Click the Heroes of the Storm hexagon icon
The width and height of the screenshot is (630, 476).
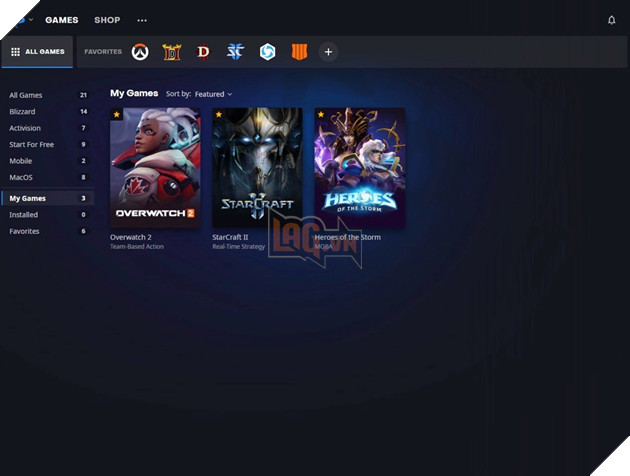pyautogui.click(x=267, y=52)
